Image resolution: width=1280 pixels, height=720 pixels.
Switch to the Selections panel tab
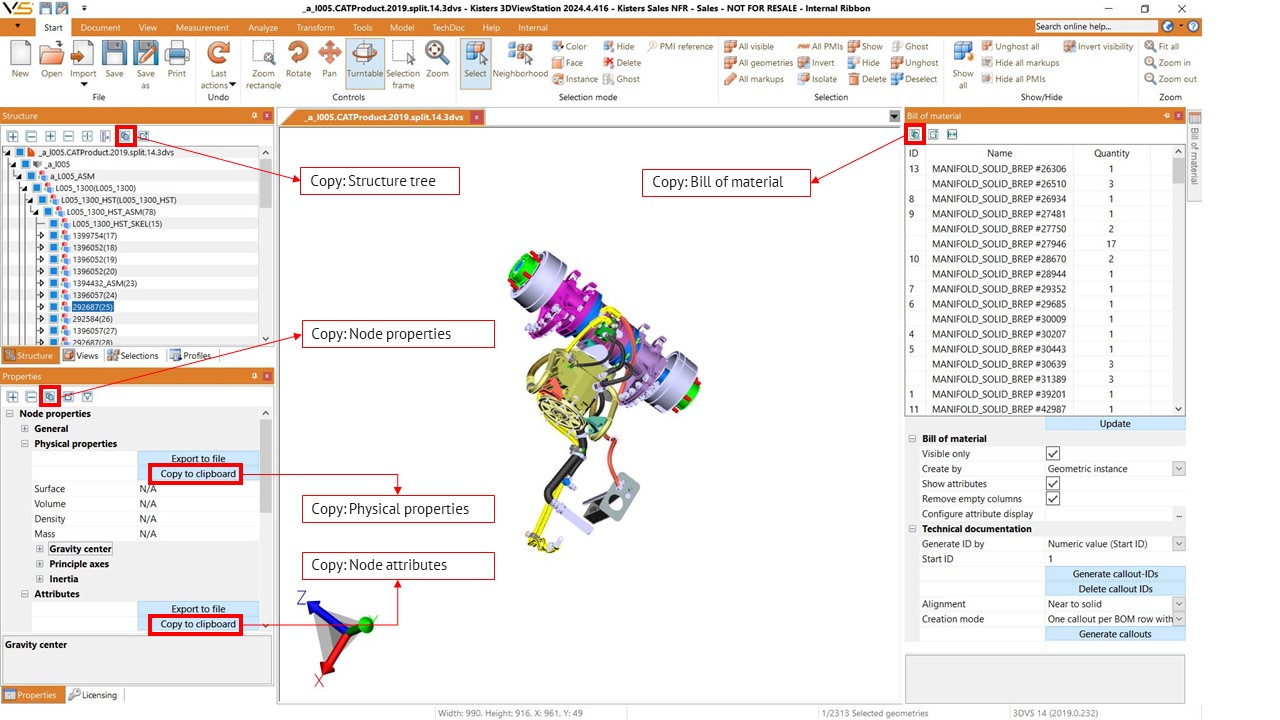pyautogui.click(x=133, y=355)
